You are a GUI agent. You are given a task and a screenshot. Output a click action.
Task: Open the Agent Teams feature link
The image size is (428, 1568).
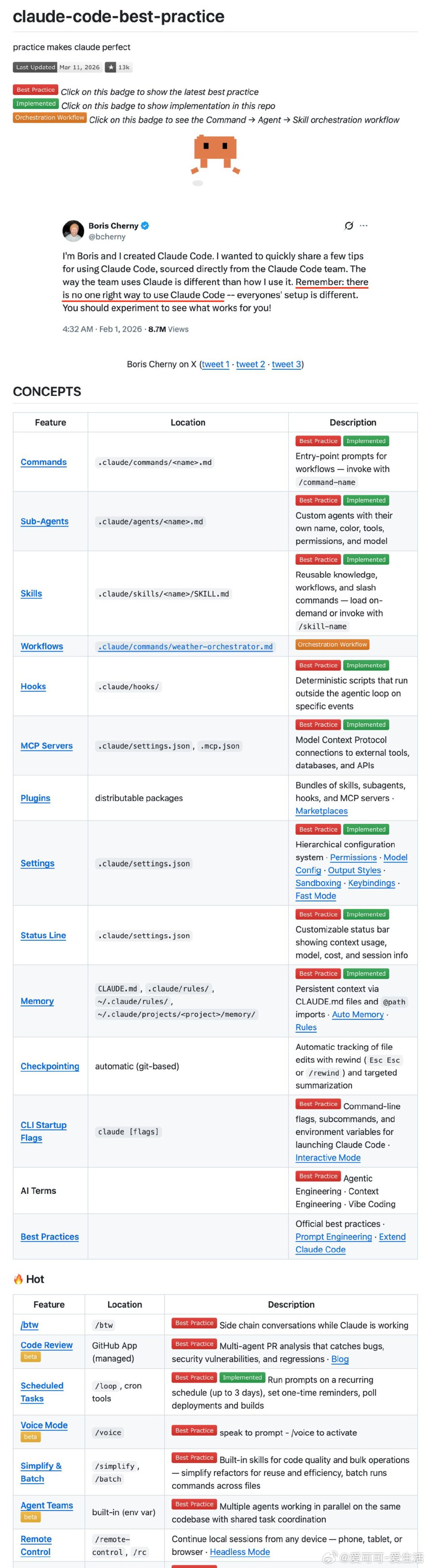click(x=47, y=1506)
